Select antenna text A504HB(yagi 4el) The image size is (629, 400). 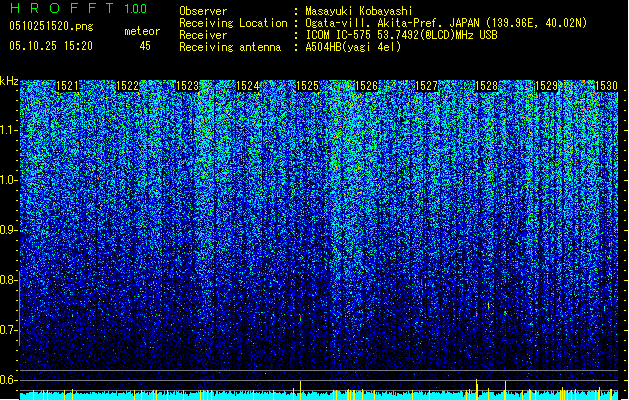click(x=353, y=47)
